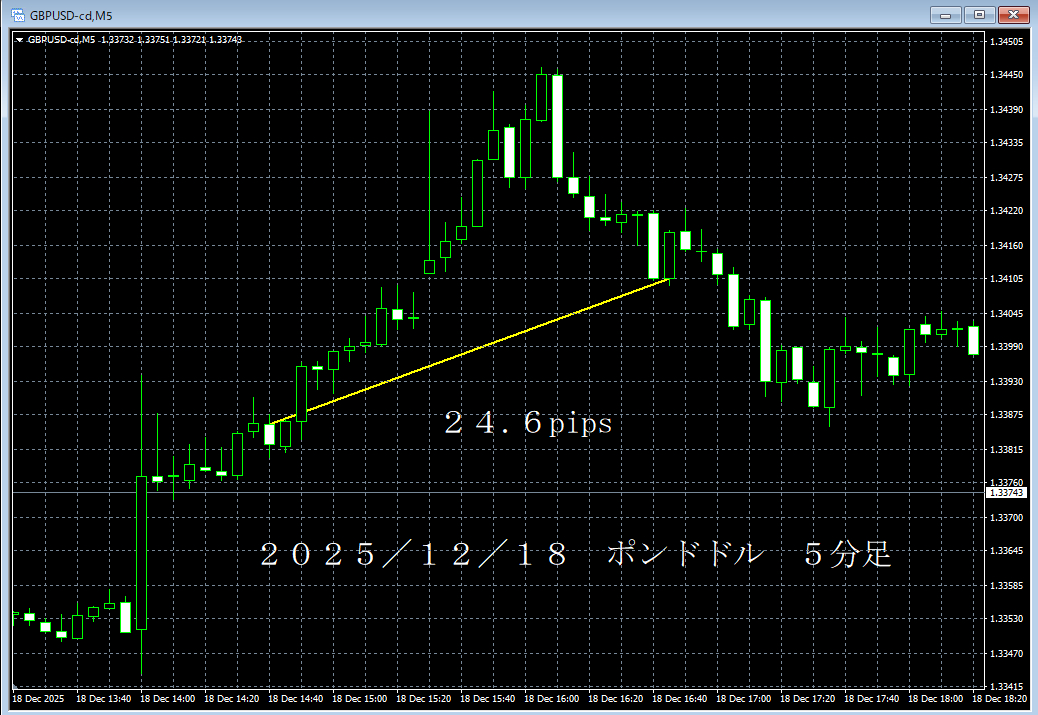This screenshot has width=1038, height=715.
Task: Click the 18 Dec 18:20 time label
Action: tap(999, 699)
